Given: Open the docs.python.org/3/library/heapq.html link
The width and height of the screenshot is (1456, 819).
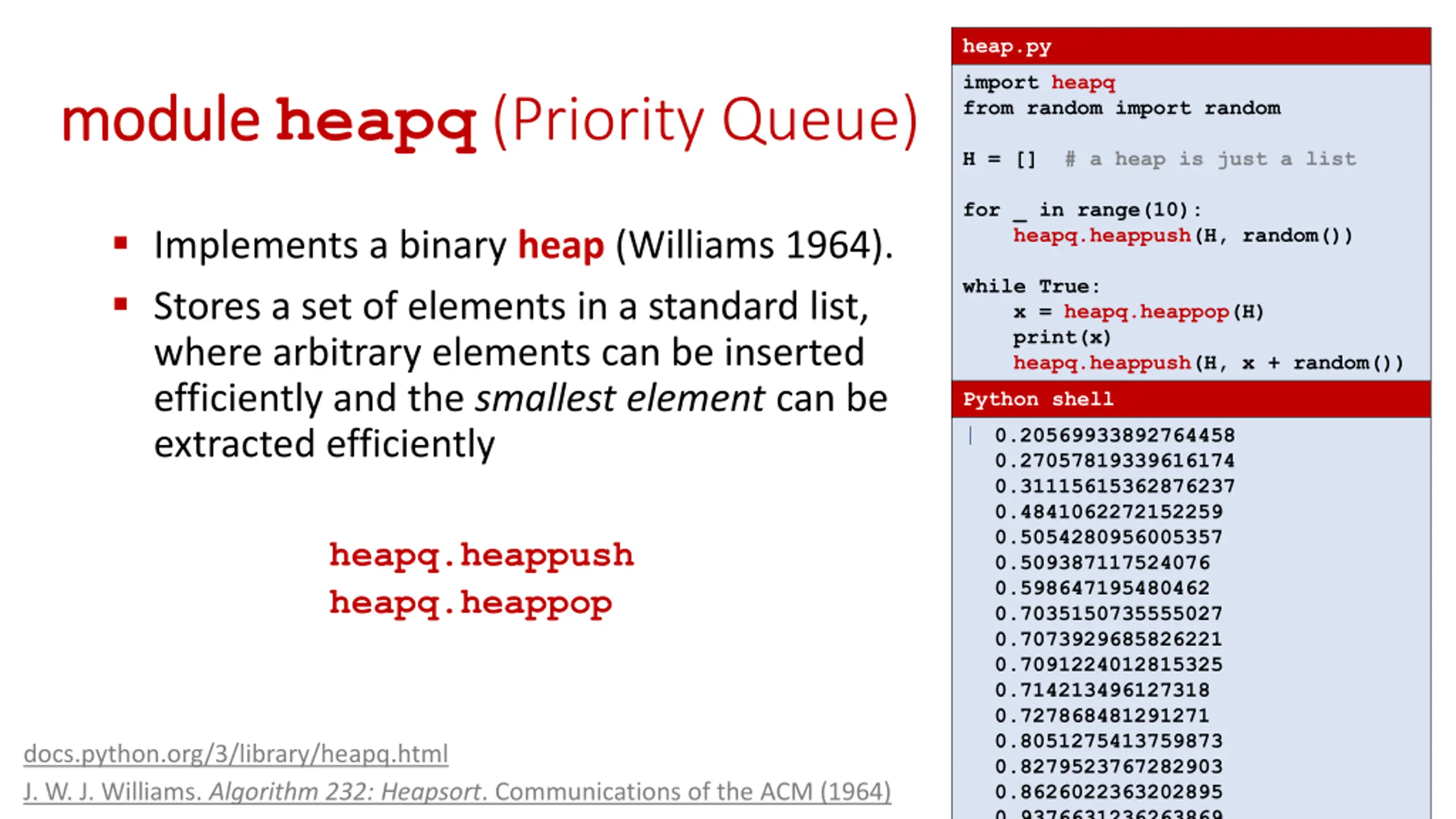Looking at the screenshot, I should click(x=235, y=754).
